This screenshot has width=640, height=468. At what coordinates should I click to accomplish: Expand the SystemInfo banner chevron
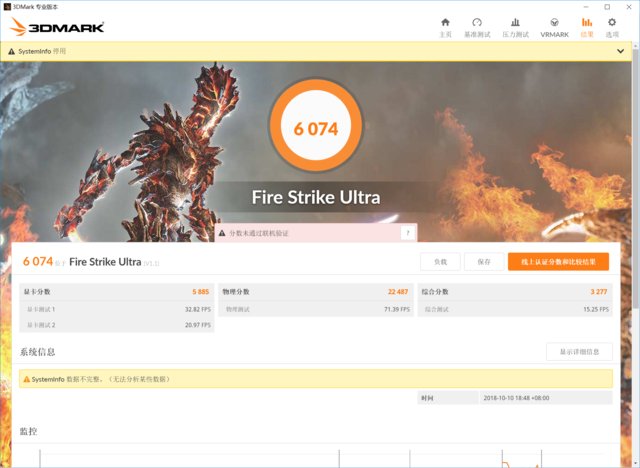(620, 51)
